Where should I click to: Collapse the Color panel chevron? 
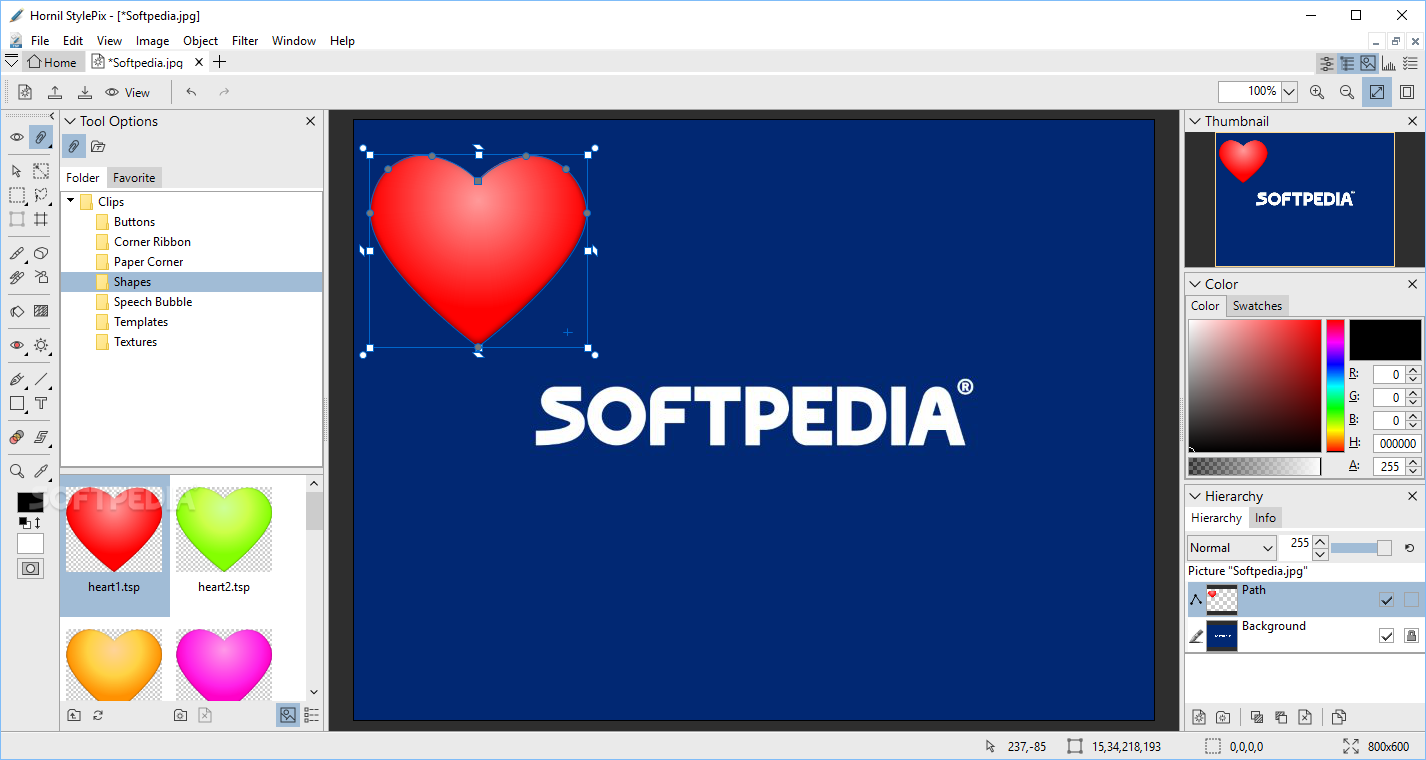(1195, 284)
